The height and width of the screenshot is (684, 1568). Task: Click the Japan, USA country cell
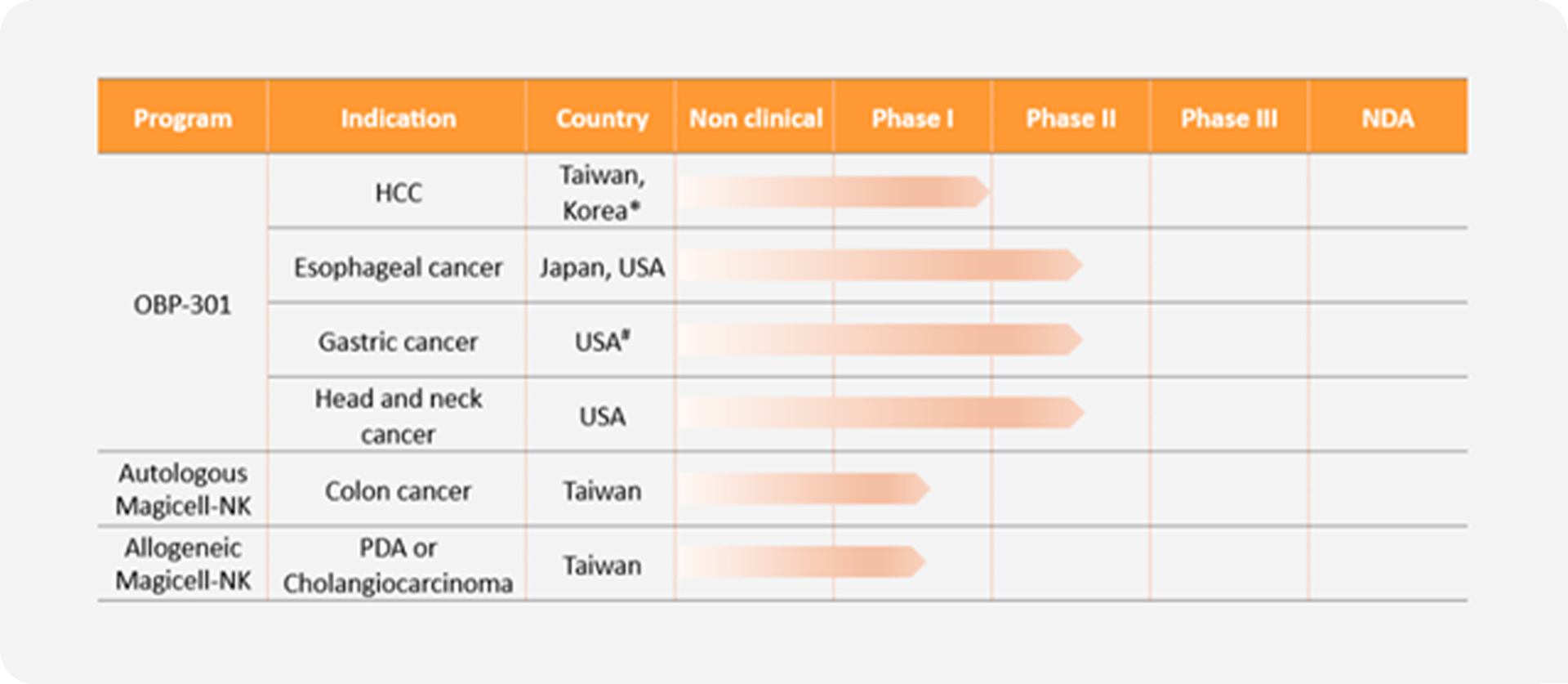(602, 266)
